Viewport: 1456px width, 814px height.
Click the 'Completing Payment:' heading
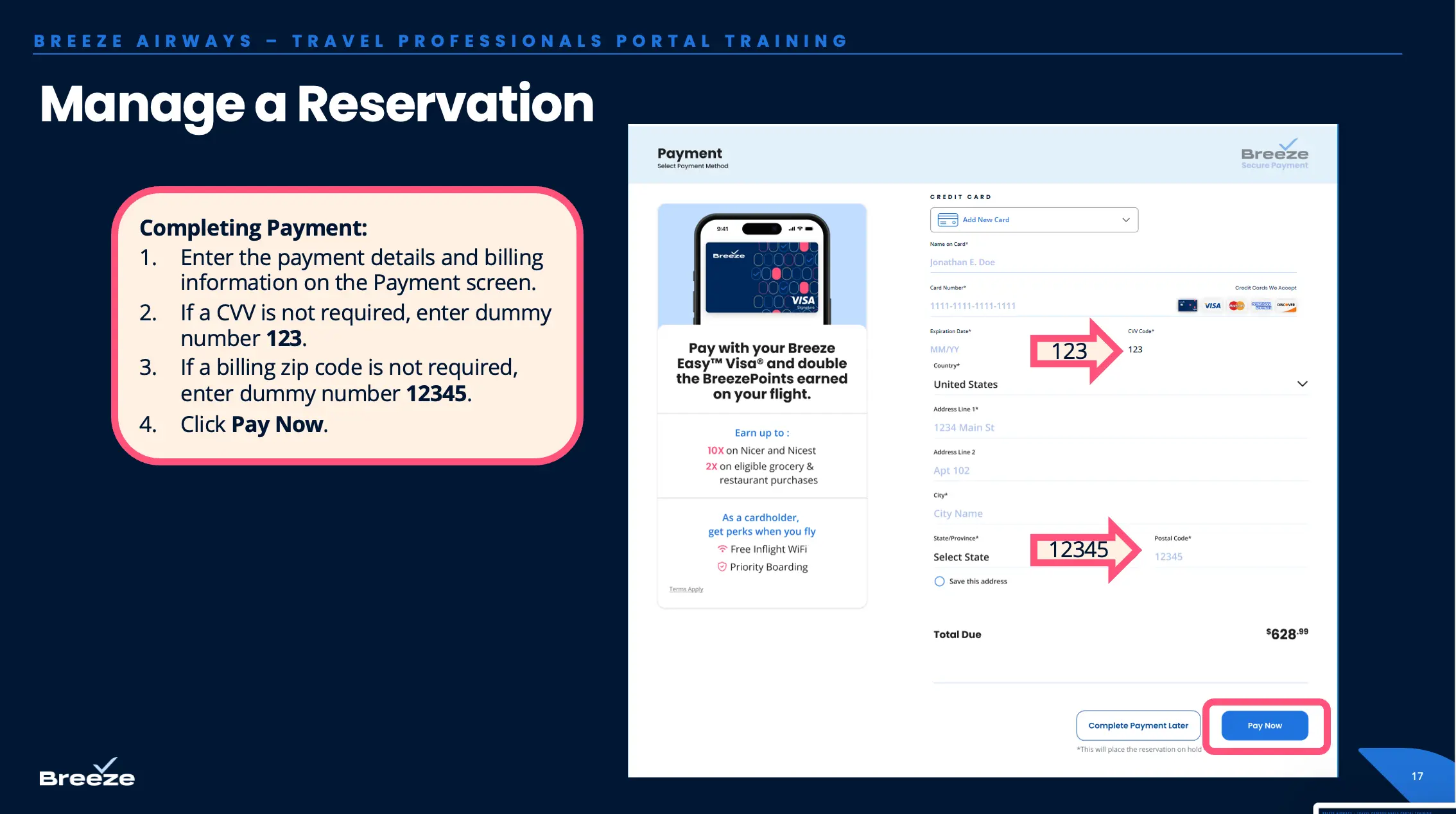(x=254, y=228)
